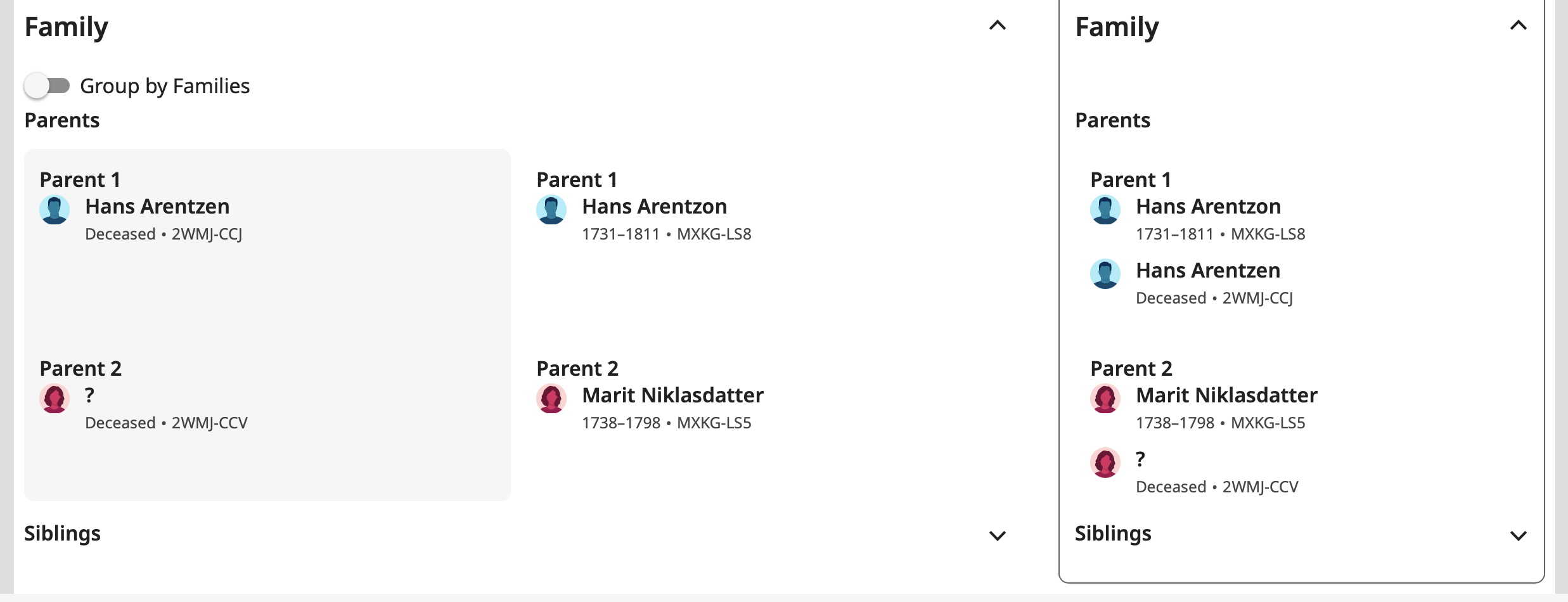
Task: Collapse the right Family panel chevron
Action: [x=1519, y=25]
